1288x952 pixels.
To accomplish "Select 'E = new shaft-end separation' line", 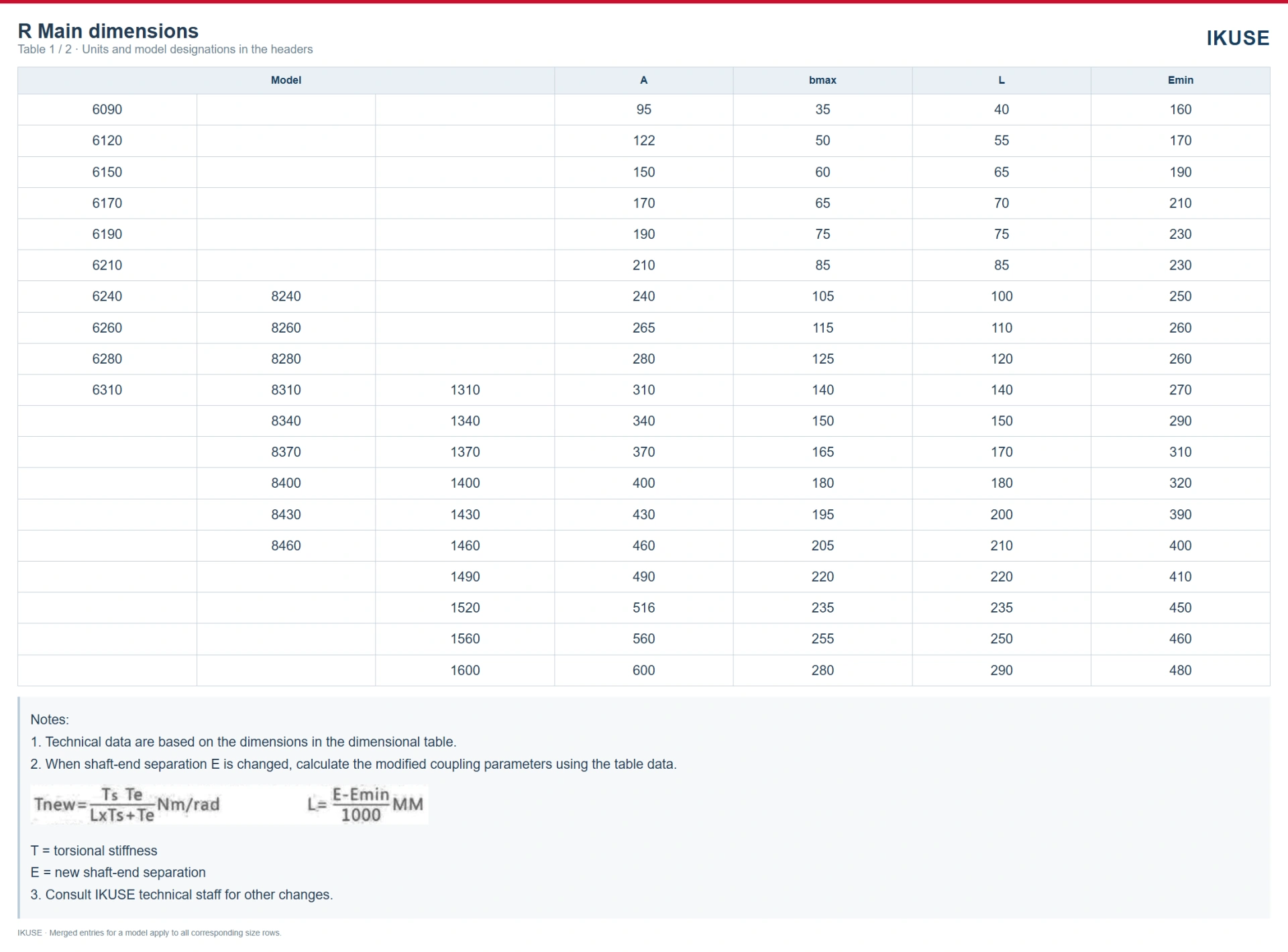I will (x=118, y=873).
